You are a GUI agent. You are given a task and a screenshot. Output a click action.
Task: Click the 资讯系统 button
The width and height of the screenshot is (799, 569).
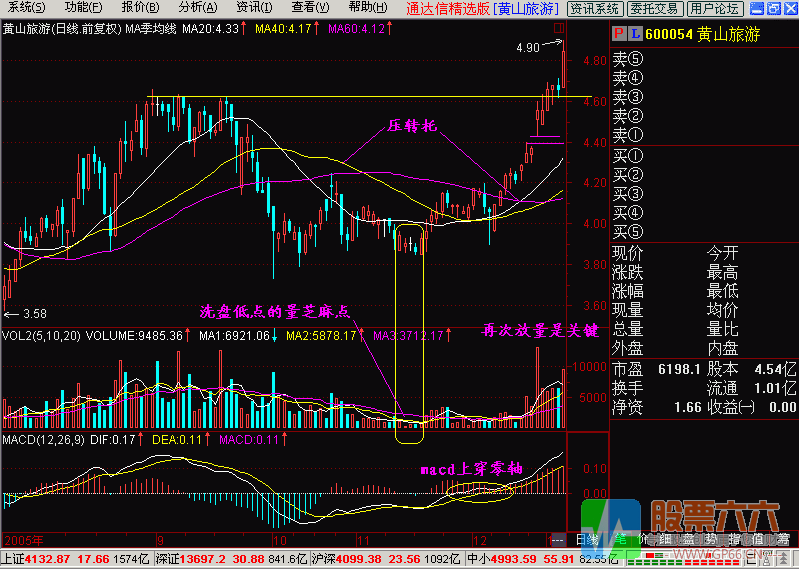593,8
